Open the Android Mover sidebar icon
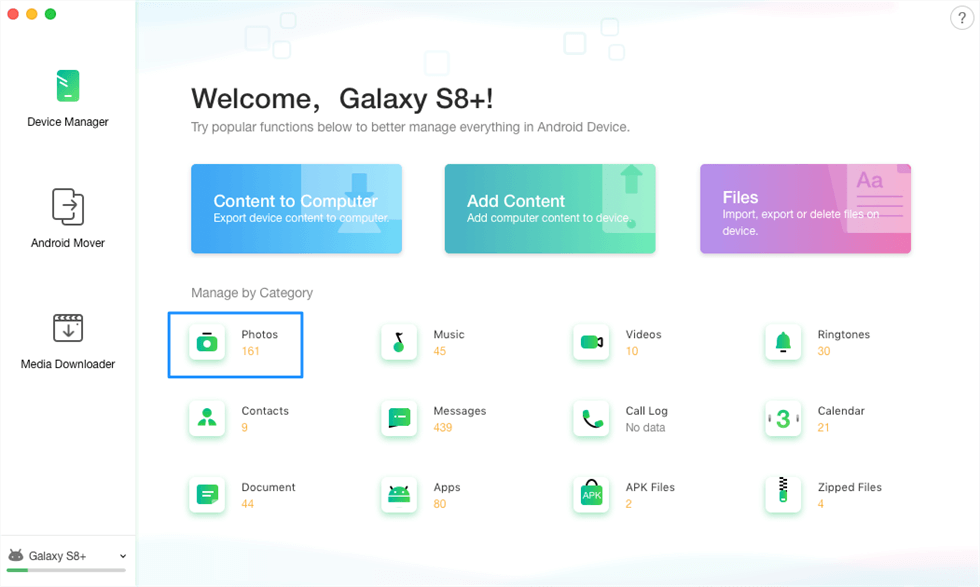 [x=68, y=206]
